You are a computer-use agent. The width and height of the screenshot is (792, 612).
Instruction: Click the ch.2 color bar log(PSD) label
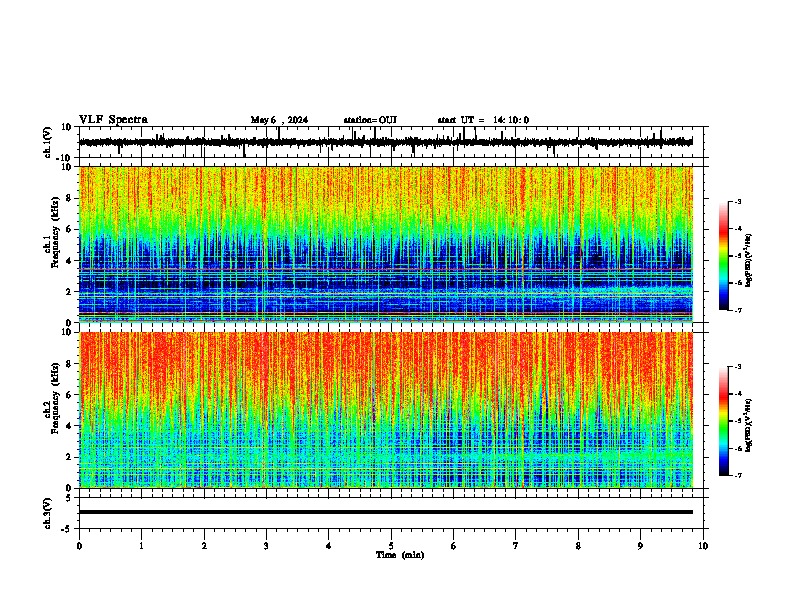[749, 425]
